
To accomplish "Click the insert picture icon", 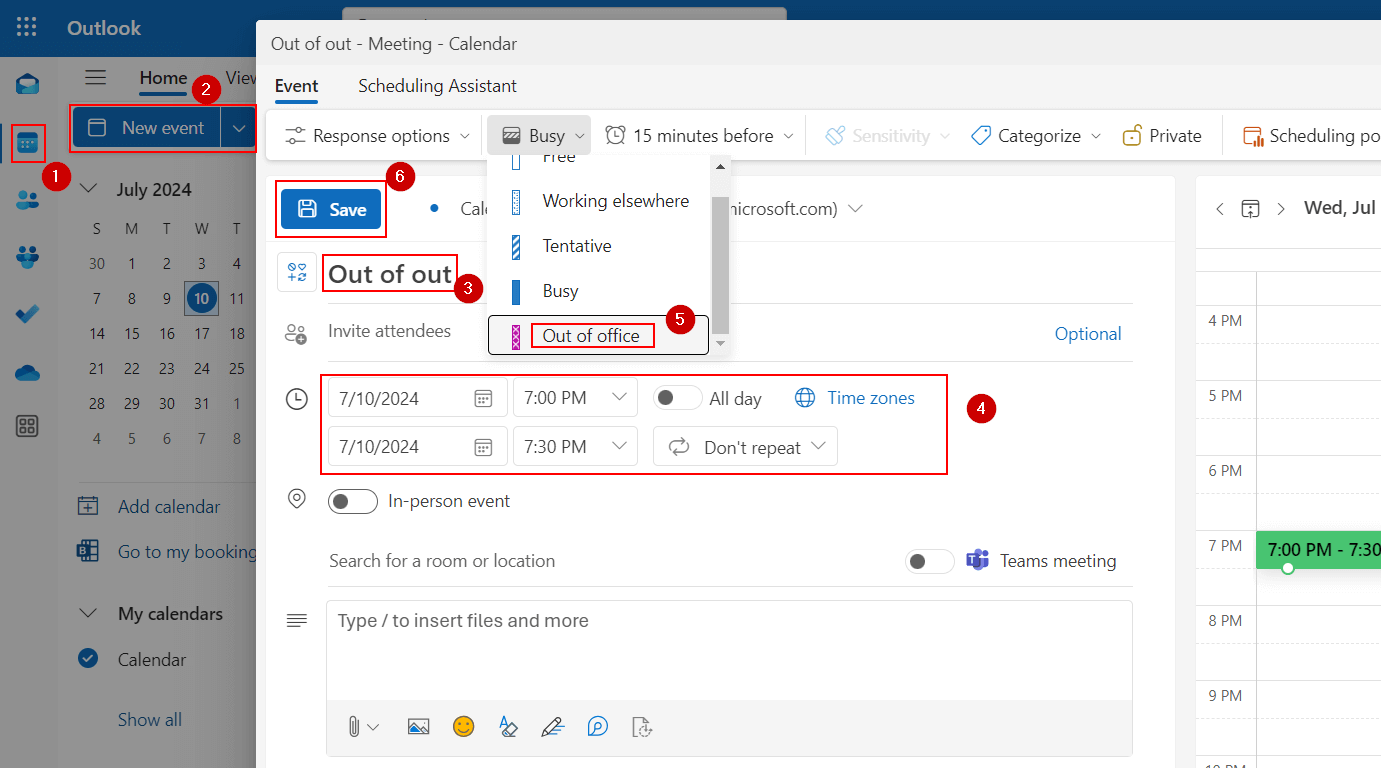I will pos(418,727).
